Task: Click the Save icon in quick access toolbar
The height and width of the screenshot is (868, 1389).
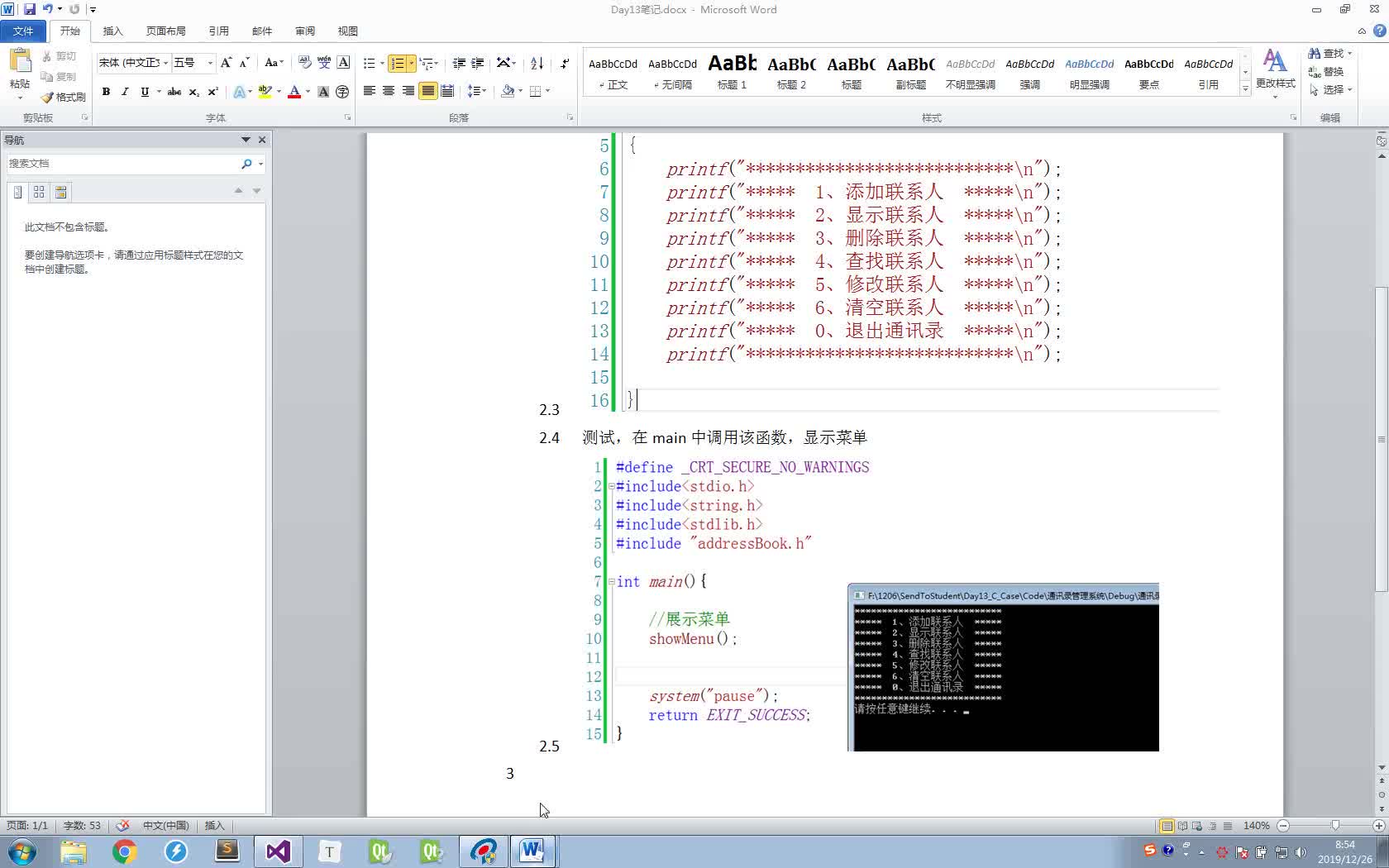Action: [30, 9]
